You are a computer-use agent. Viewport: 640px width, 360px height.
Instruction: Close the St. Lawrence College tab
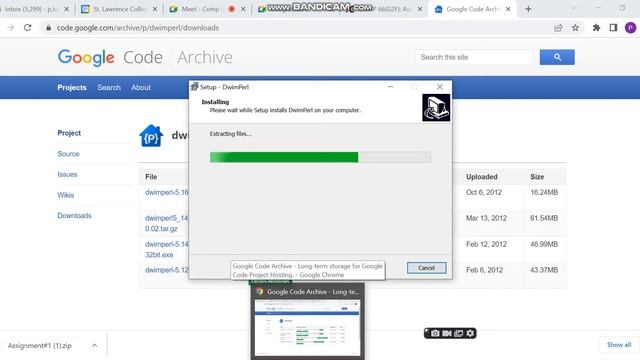(x=155, y=9)
